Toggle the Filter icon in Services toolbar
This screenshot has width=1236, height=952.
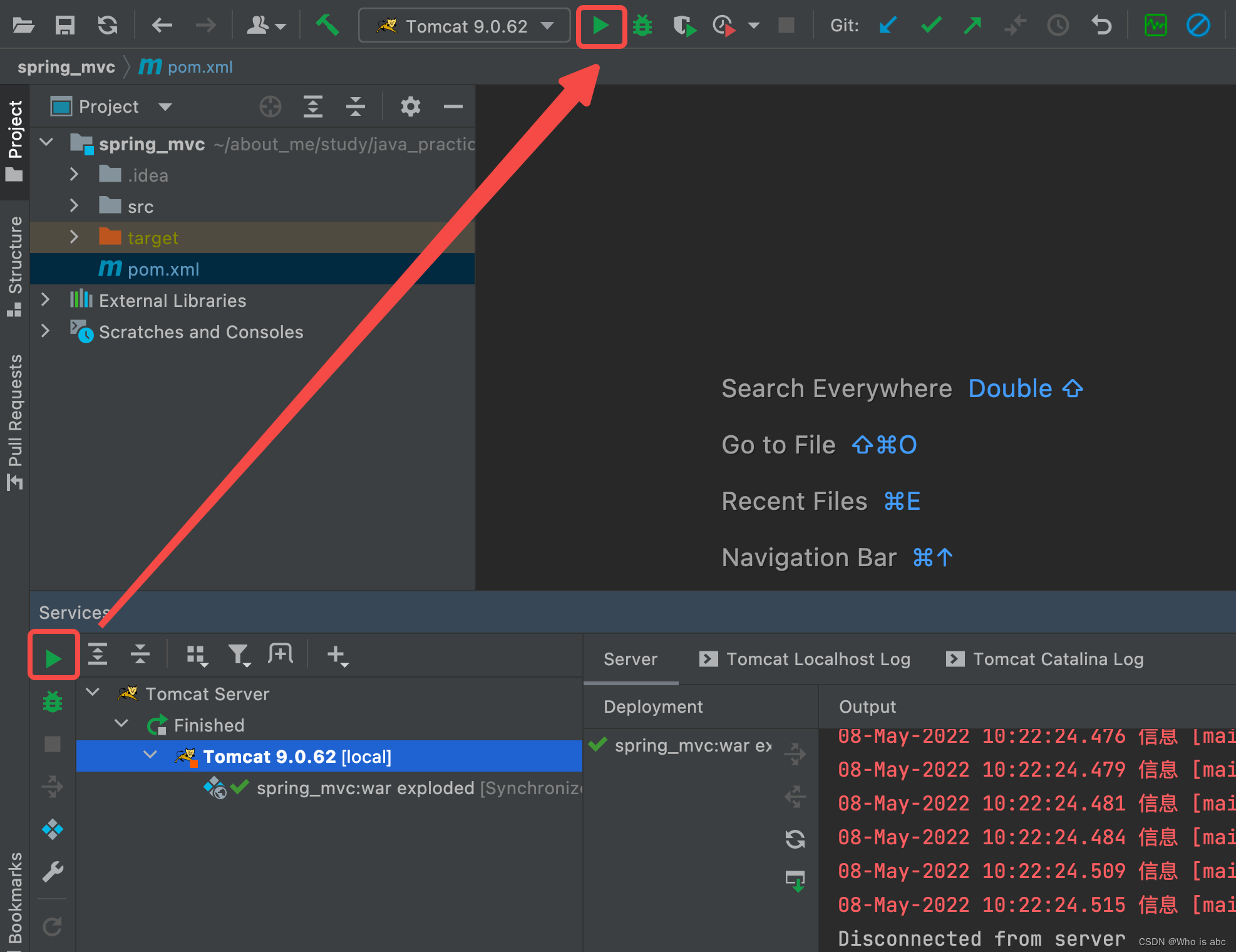pyautogui.click(x=239, y=655)
